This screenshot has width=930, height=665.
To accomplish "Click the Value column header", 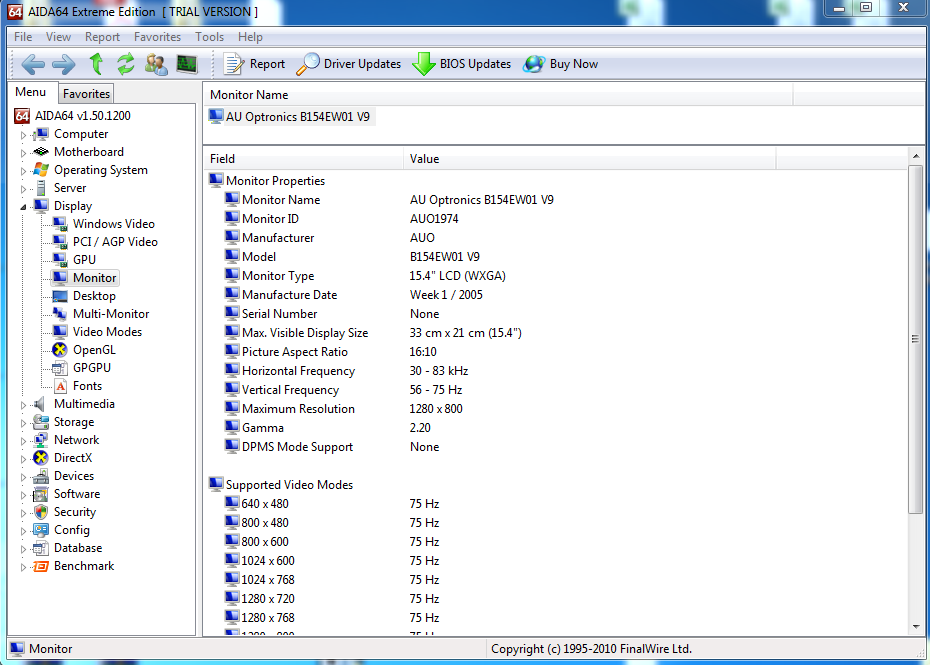I will (x=590, y=159).
